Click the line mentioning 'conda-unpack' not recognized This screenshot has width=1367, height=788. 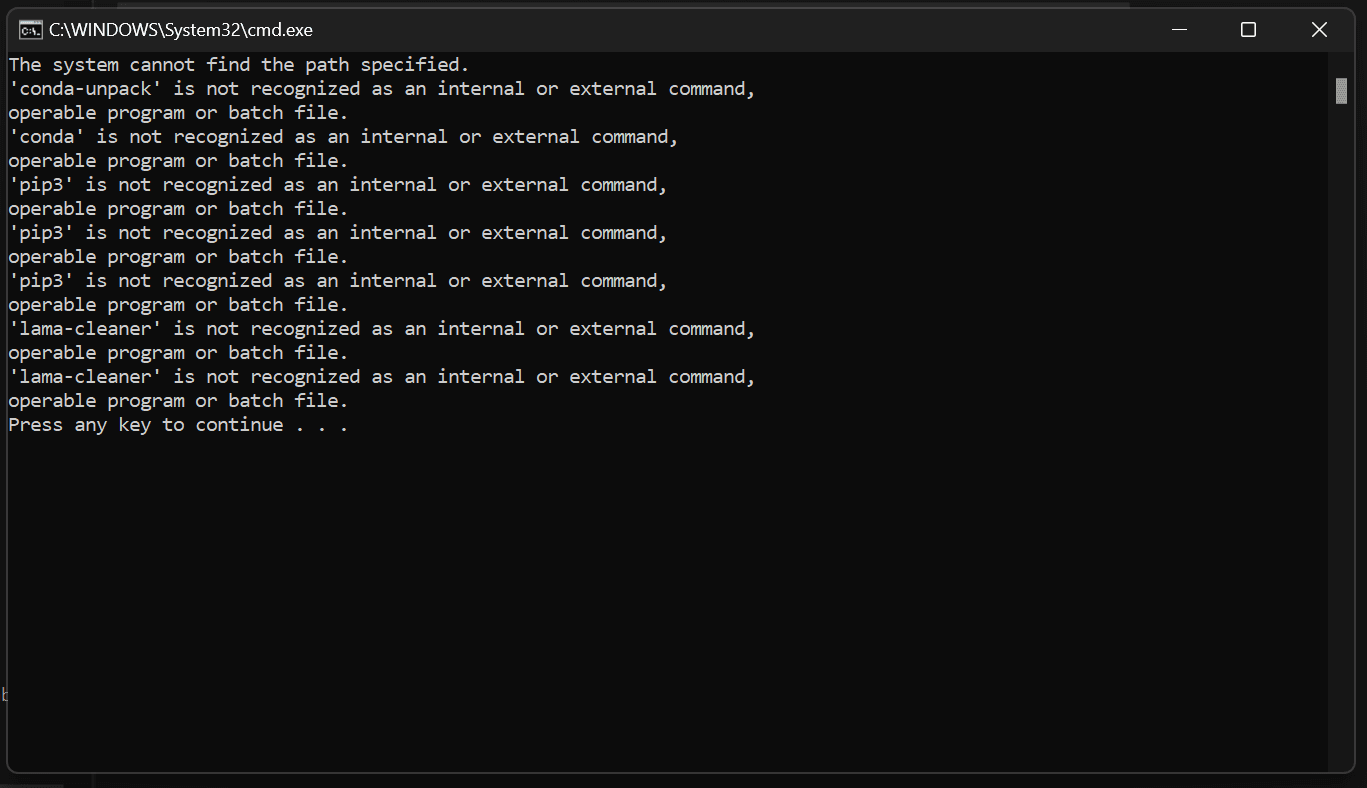click(382, 89)
